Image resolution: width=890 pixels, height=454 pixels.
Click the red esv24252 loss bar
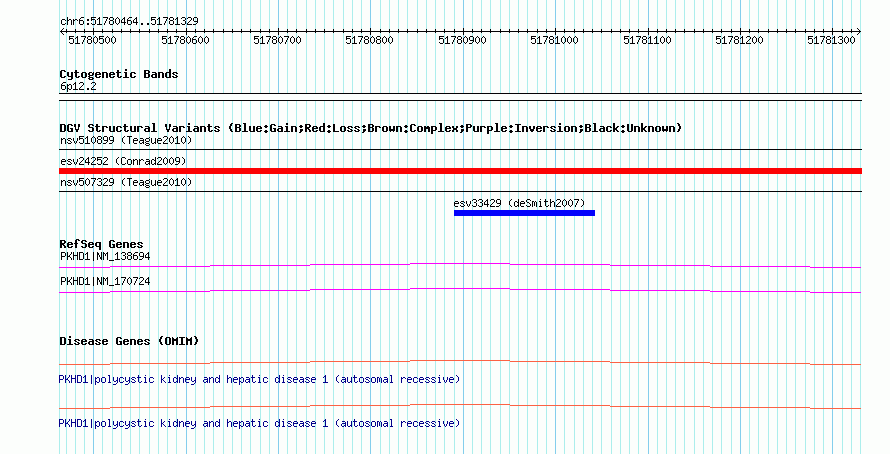[460, 171]
